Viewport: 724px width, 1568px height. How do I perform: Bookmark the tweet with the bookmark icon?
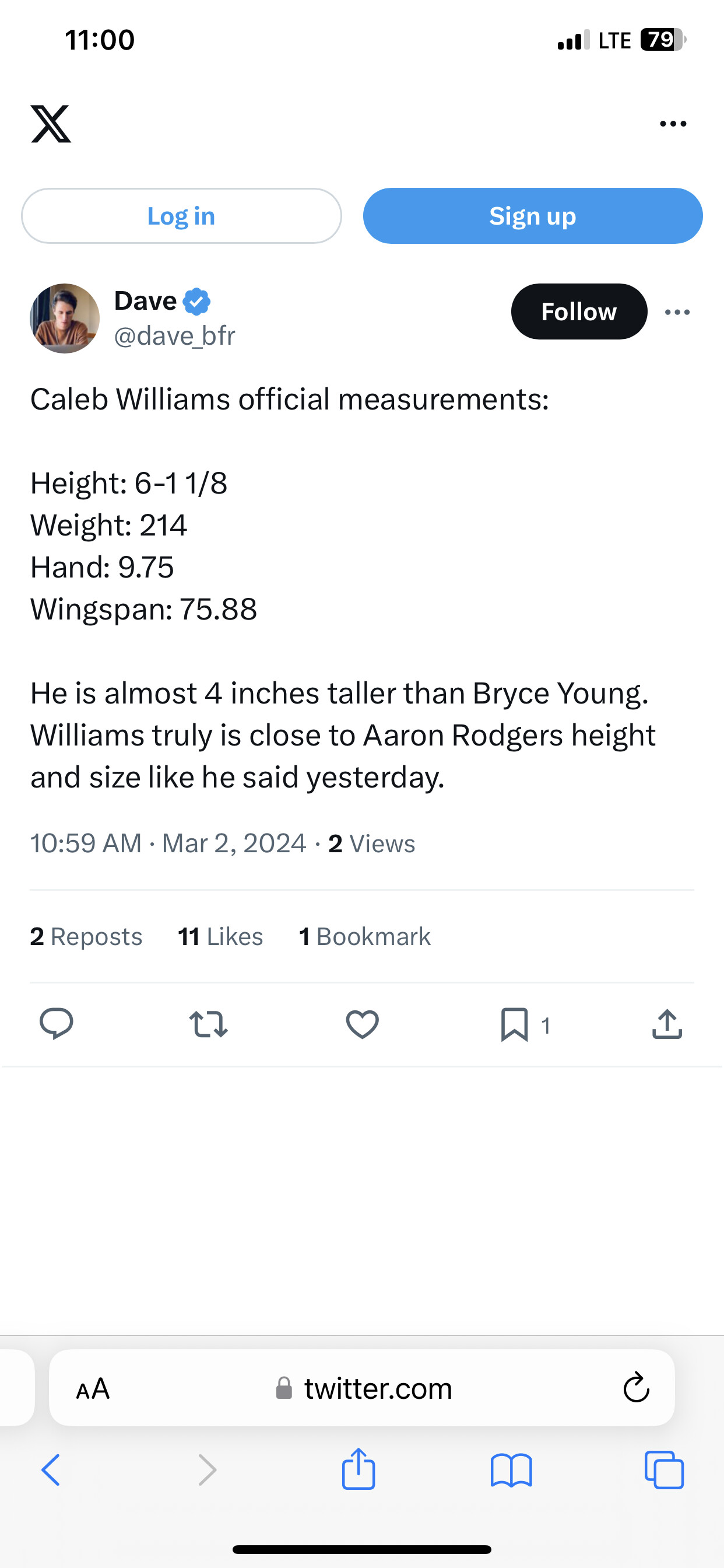click(514, 1024)
